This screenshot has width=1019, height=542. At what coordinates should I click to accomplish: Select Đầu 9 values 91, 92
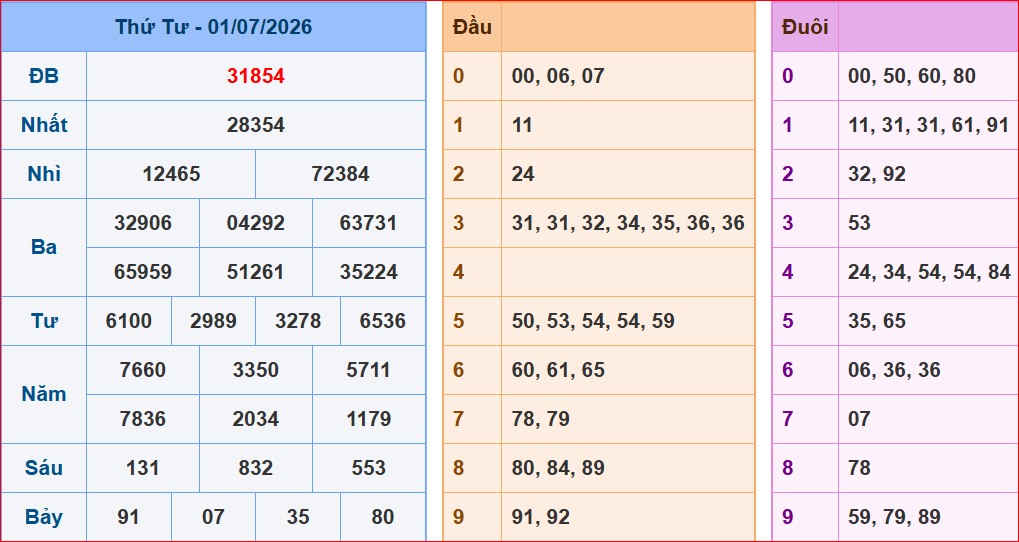pos(540,517)
